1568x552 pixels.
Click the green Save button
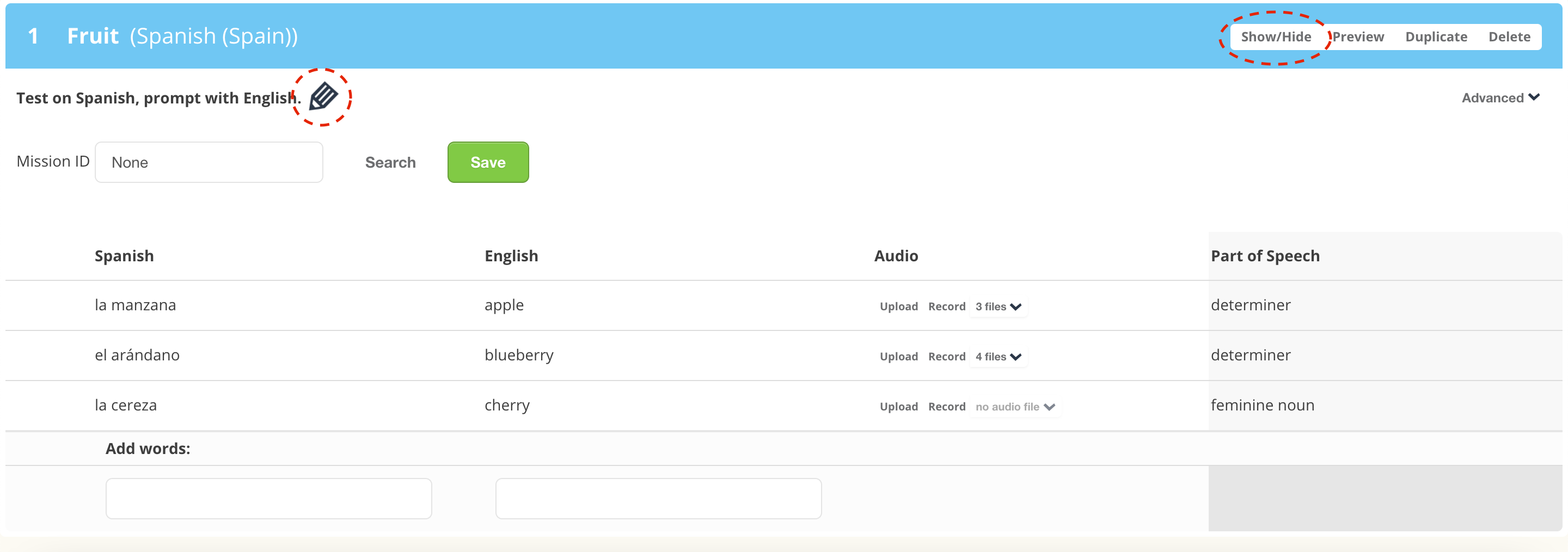[x=488, y=162]
